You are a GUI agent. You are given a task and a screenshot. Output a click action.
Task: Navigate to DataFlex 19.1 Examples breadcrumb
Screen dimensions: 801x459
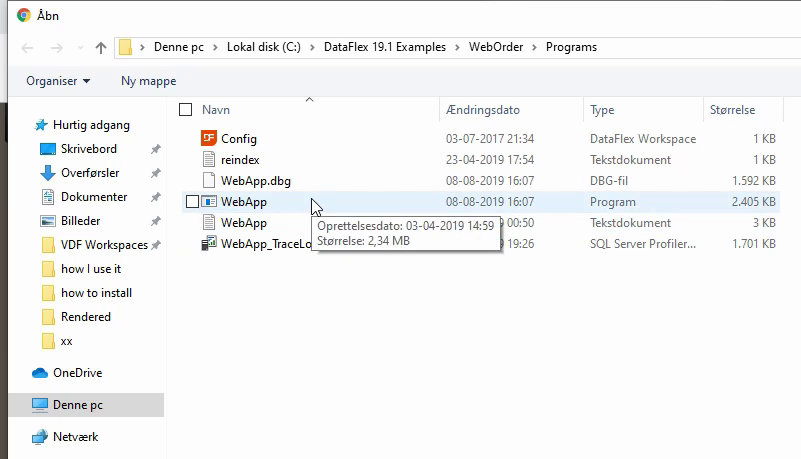point(385,48)
